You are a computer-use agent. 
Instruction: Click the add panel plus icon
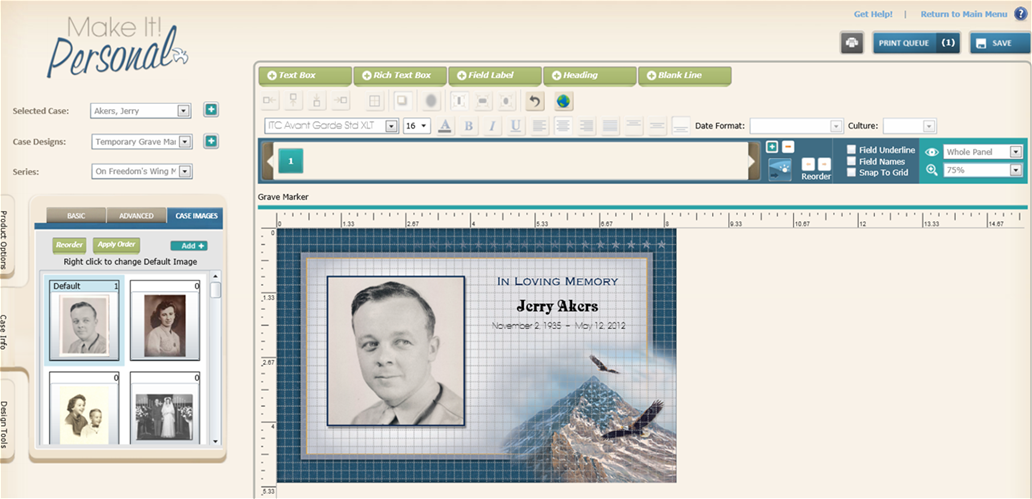pyautogui.click(x=772, y=147)
